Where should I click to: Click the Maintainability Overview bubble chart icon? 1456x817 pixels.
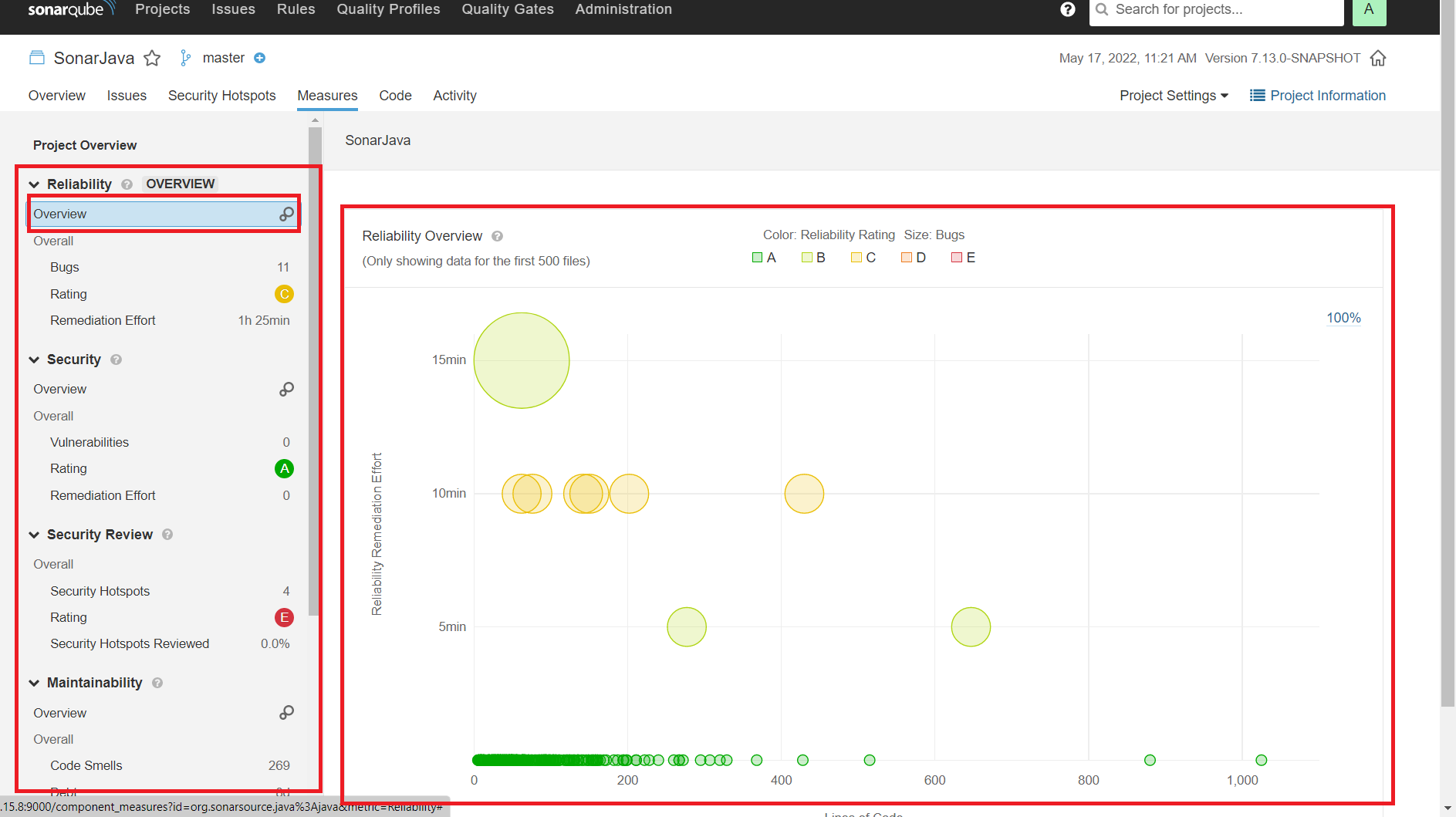pos(286,712)
